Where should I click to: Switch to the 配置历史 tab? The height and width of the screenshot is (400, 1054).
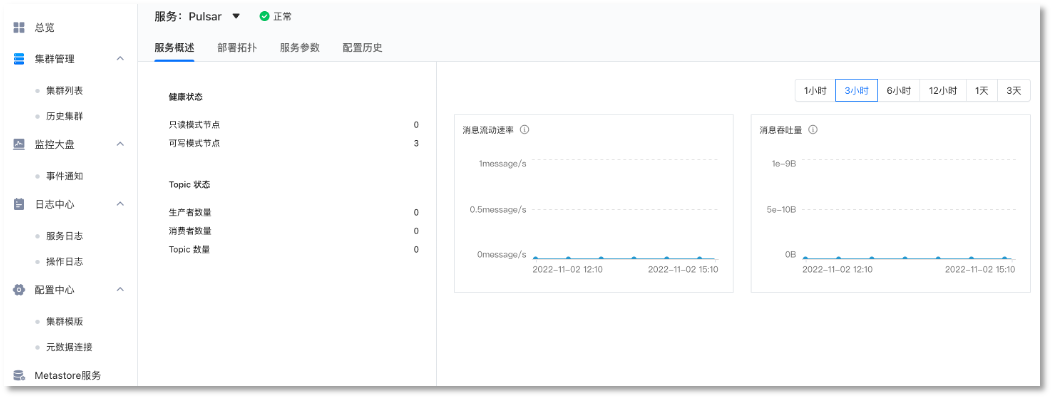pyautogui.click(x=362, y=48)
